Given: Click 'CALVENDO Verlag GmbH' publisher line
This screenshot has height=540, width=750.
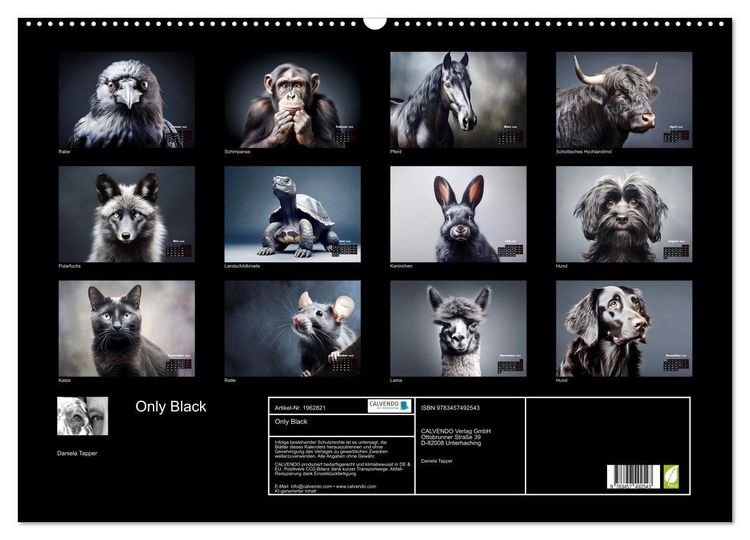Looking at the screenshot, I should tap(456, 431).
